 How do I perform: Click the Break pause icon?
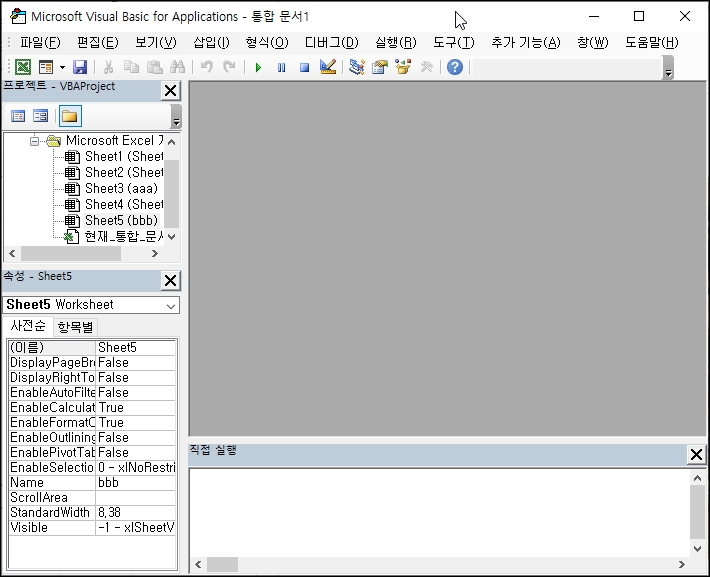coord(281,67)
